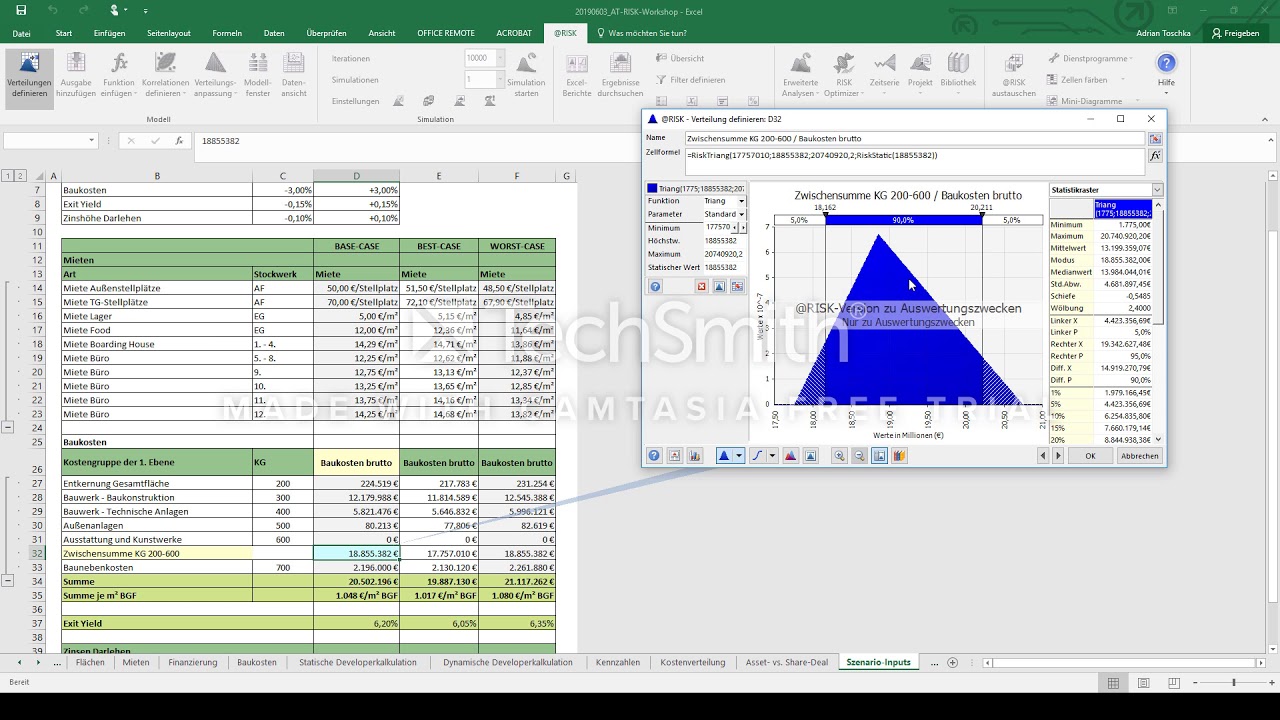Click overlay distribution icon in dialog toolbar
1280x720 pixels.
[790, 456]
